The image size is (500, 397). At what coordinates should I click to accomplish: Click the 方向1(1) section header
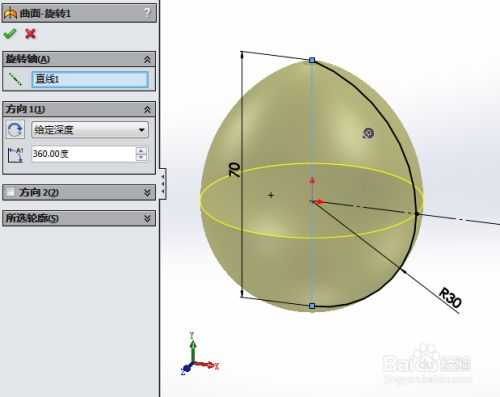point(79,109)
